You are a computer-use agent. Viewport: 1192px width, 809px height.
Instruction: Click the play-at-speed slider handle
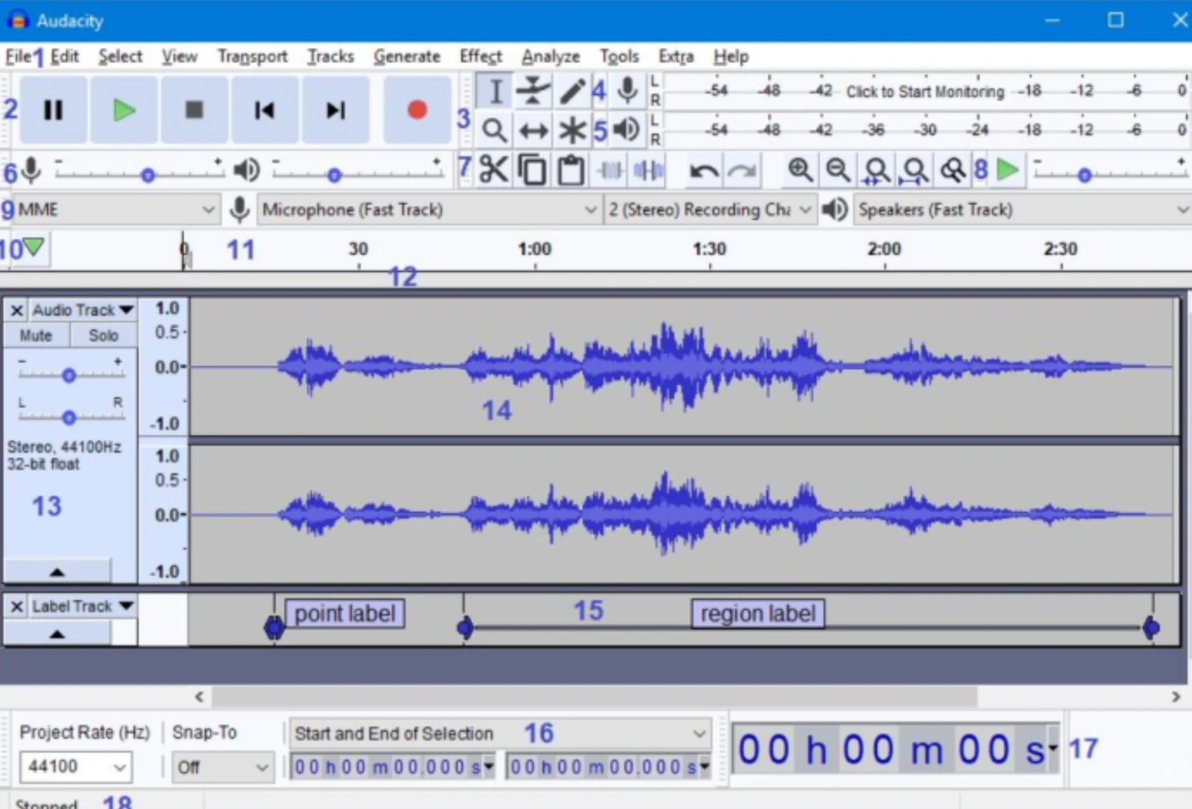click(x=1085, y=176)
